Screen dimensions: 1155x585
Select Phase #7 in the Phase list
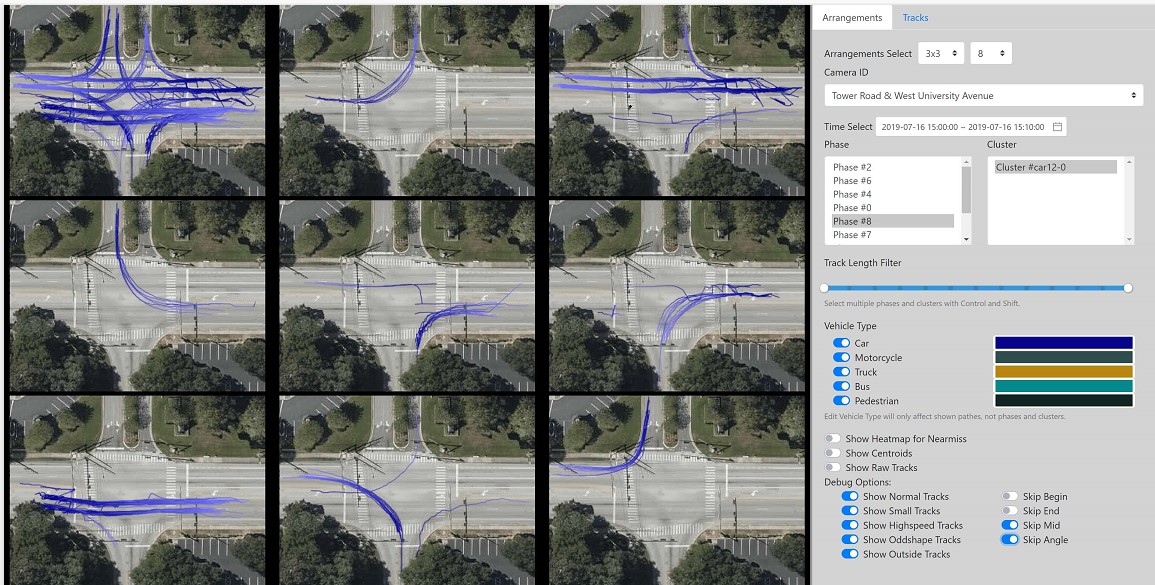pos(852,235)
